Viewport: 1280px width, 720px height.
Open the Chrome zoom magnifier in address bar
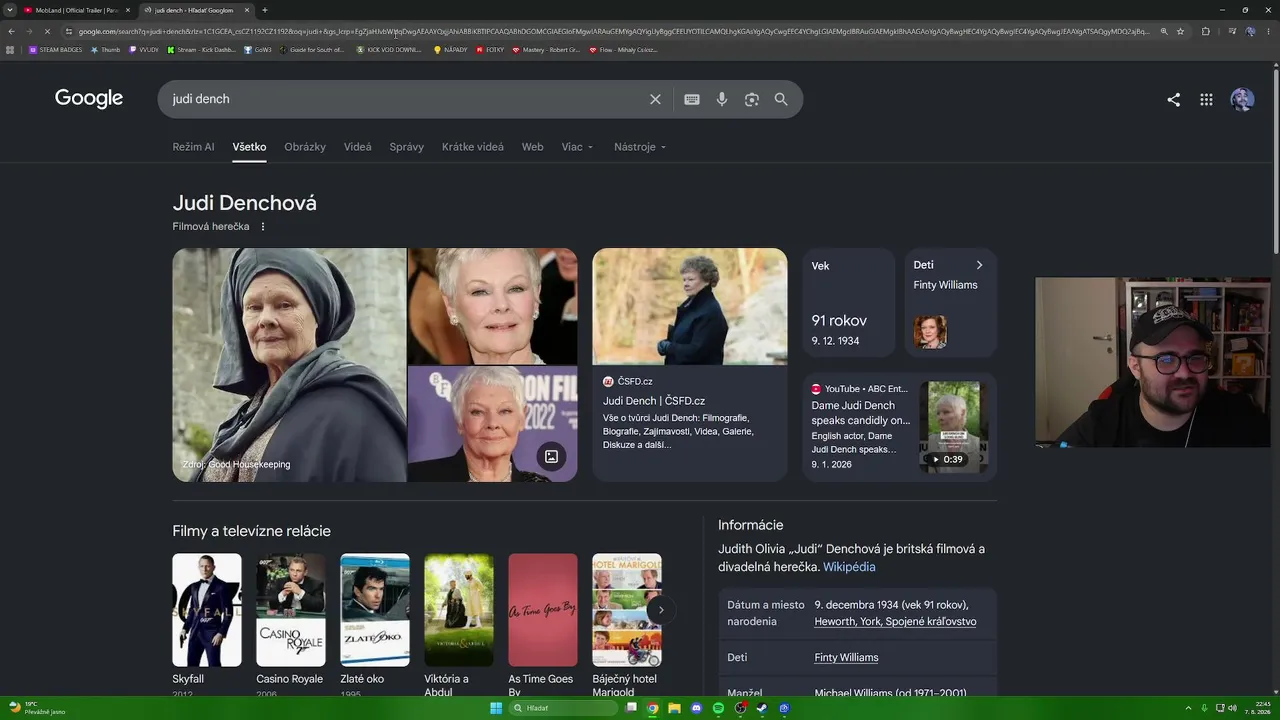click(x=1164, y=31)
